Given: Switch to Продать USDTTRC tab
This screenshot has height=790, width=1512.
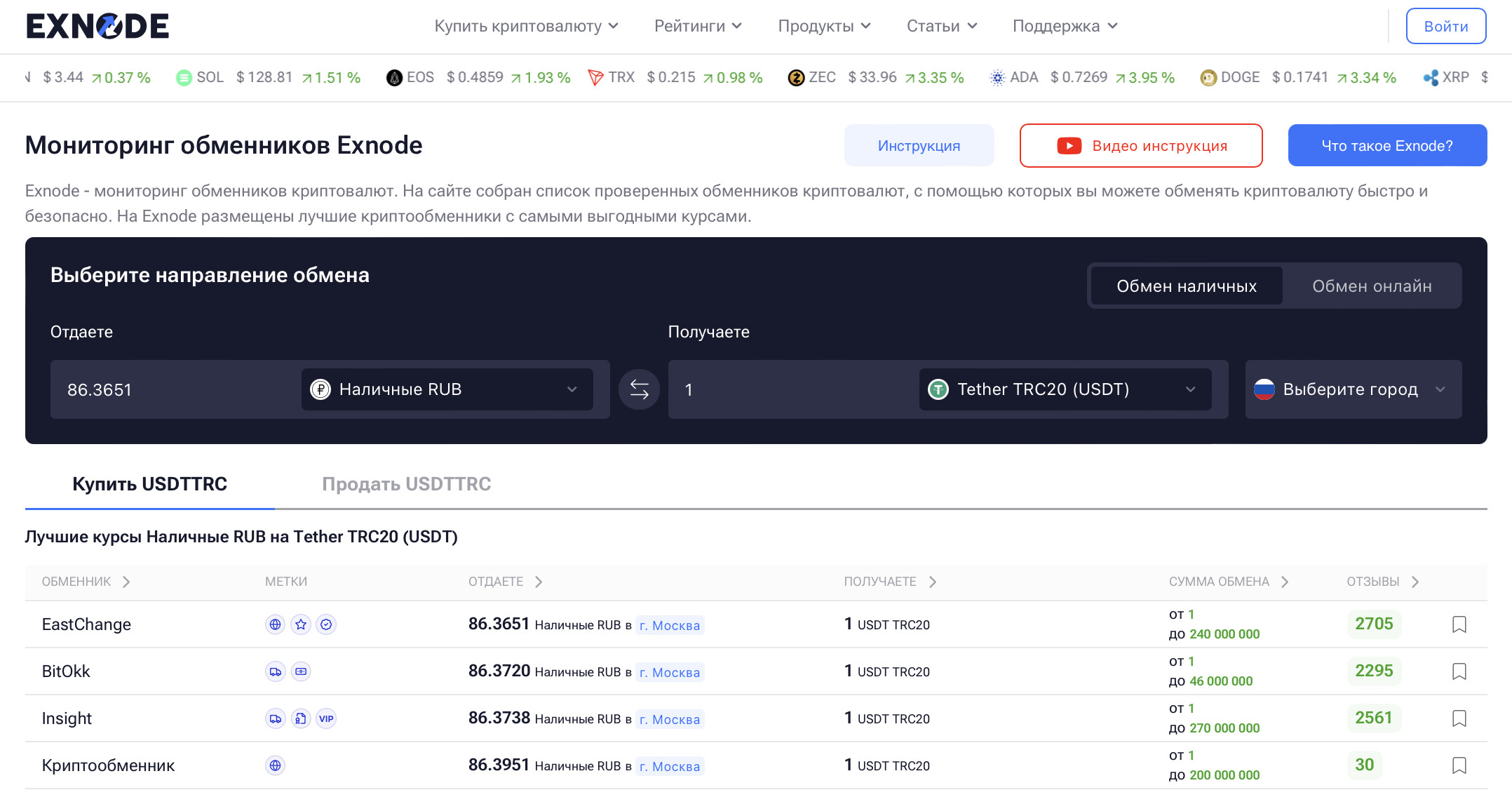Looking at the screenshot, I should [x=406, y=484].
